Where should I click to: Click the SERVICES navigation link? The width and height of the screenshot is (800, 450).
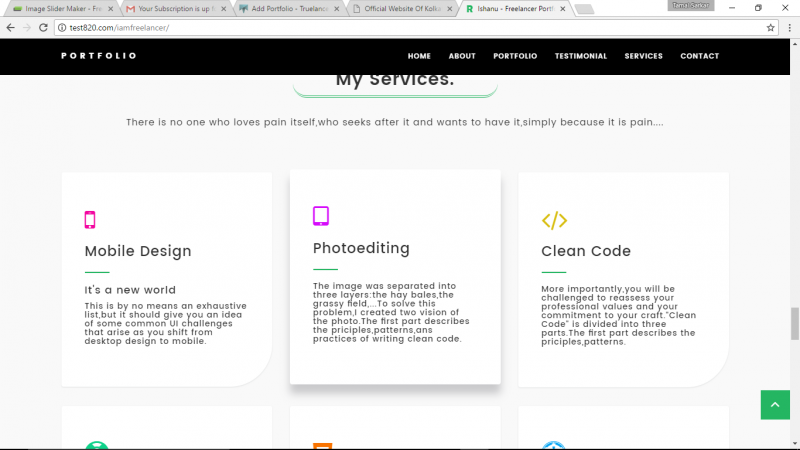click(643, 56)
